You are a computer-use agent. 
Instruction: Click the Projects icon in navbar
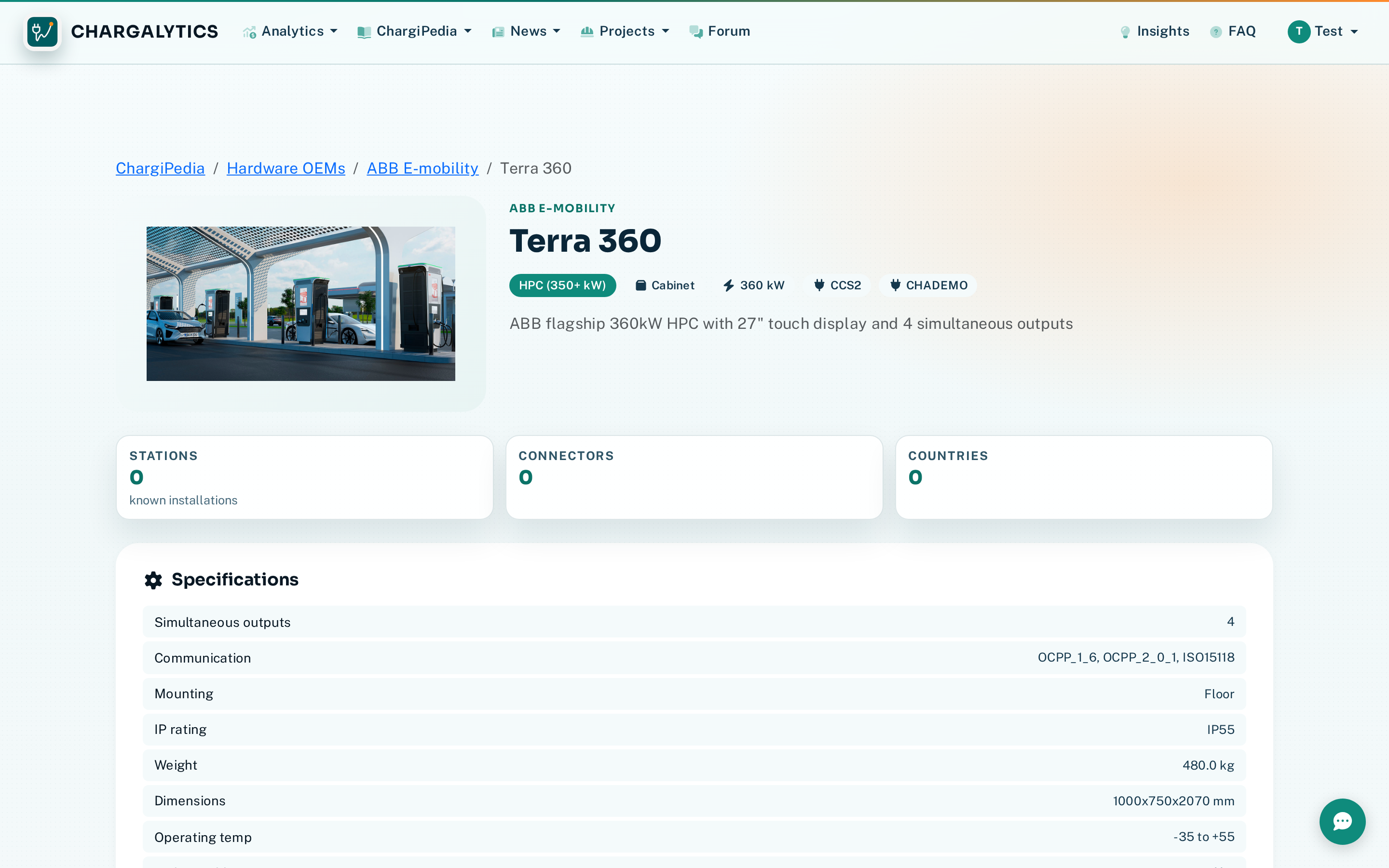click(x=586, y=32)
